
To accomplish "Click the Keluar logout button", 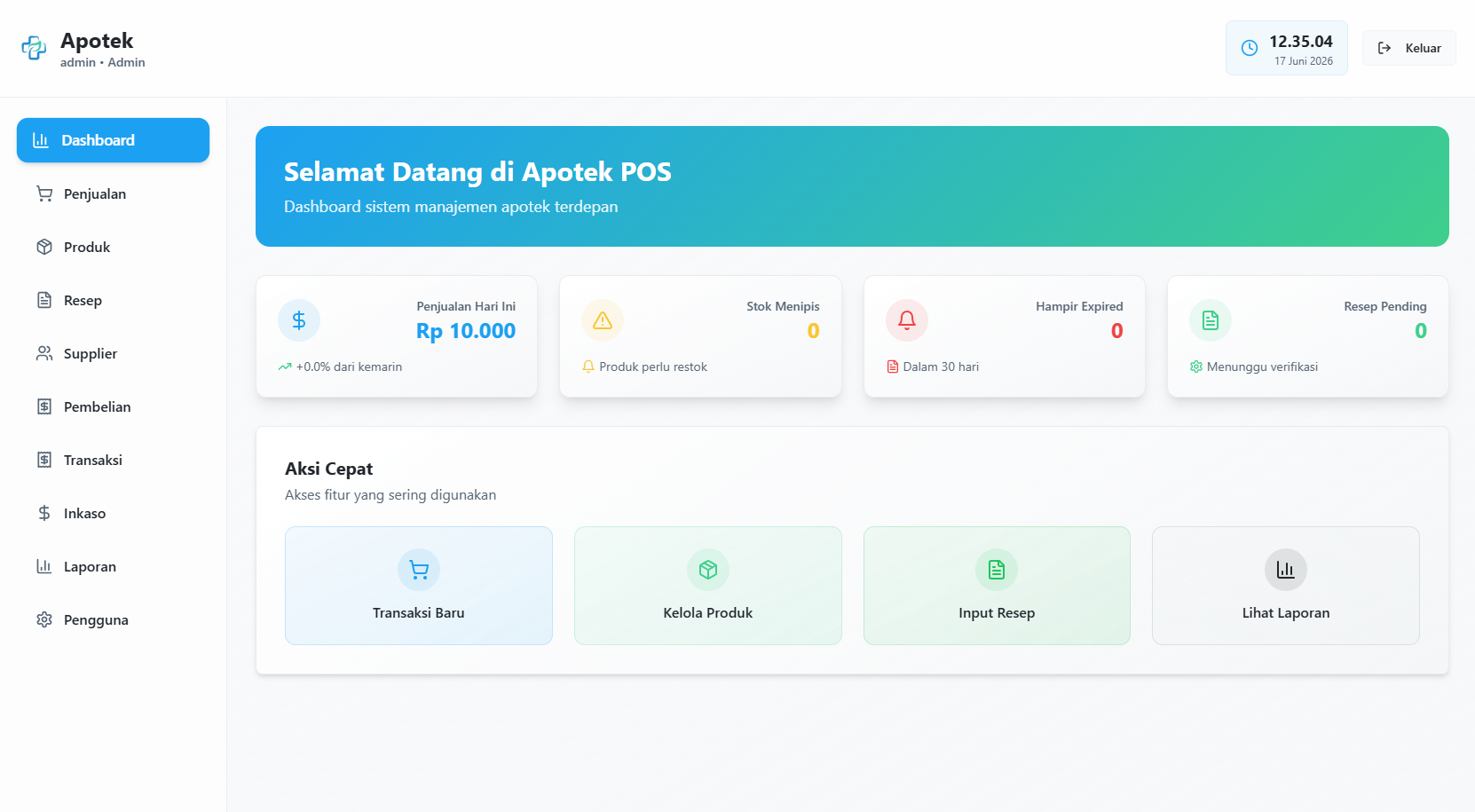I will pyautogui.click(x=1409, y=48).
